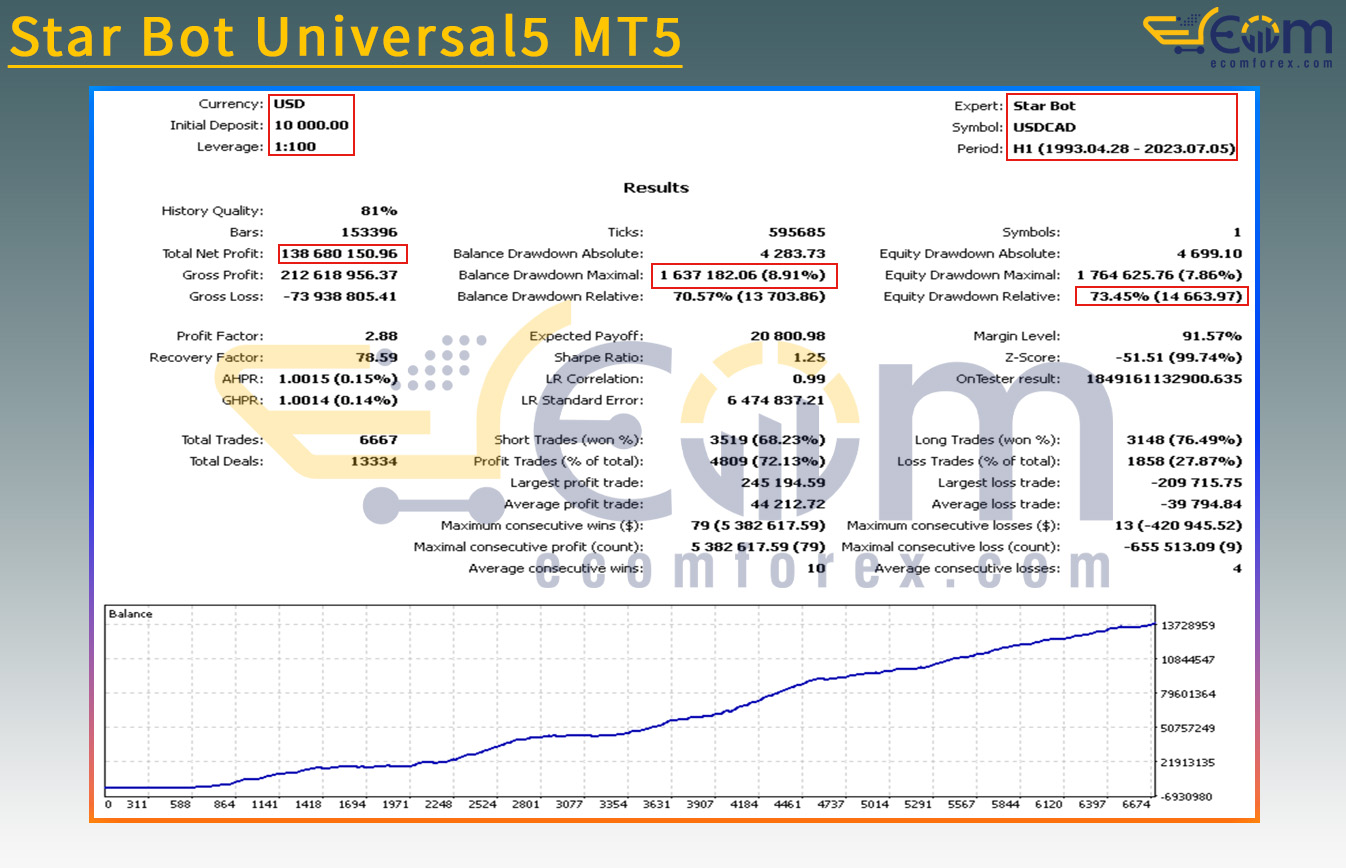Select AHPR value 1.0015 (0.15%)

pos(336,379)
